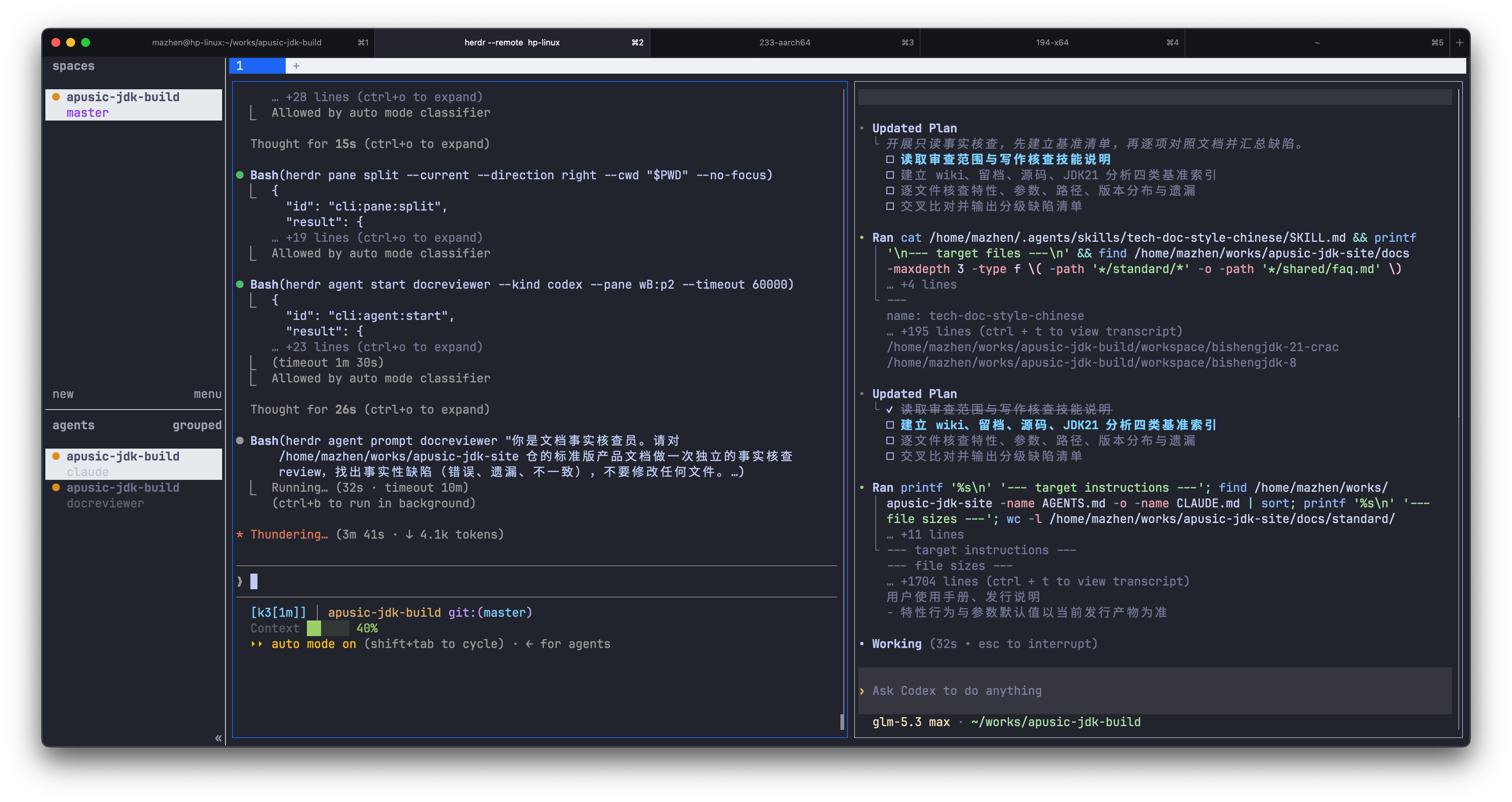Focus the Claude prompt input line
The image size is (1512, 802).
[536, 581]
